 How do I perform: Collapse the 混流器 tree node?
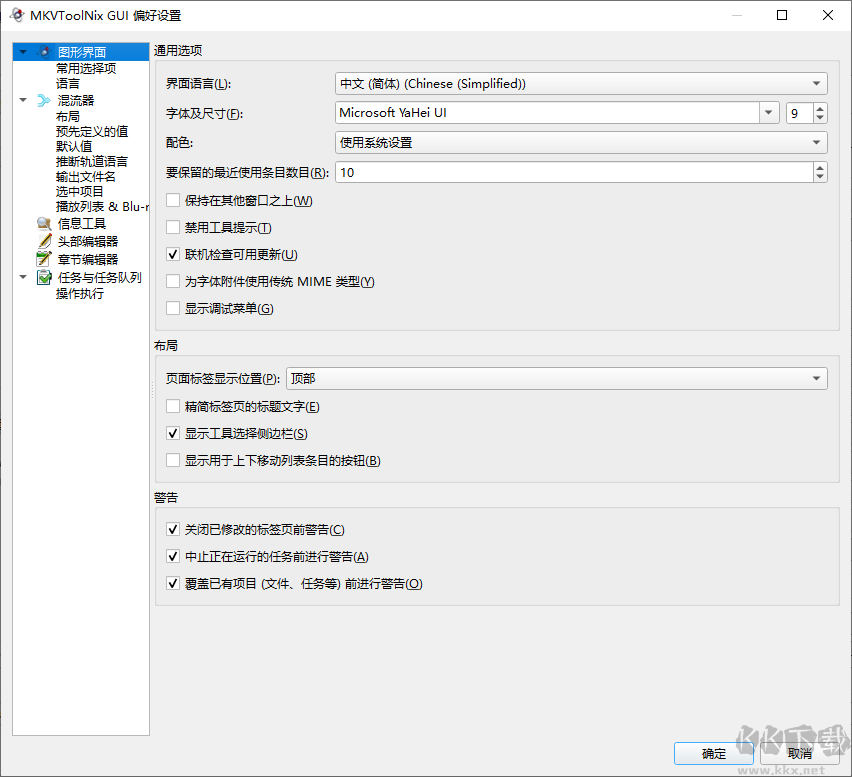coord(23,100)
